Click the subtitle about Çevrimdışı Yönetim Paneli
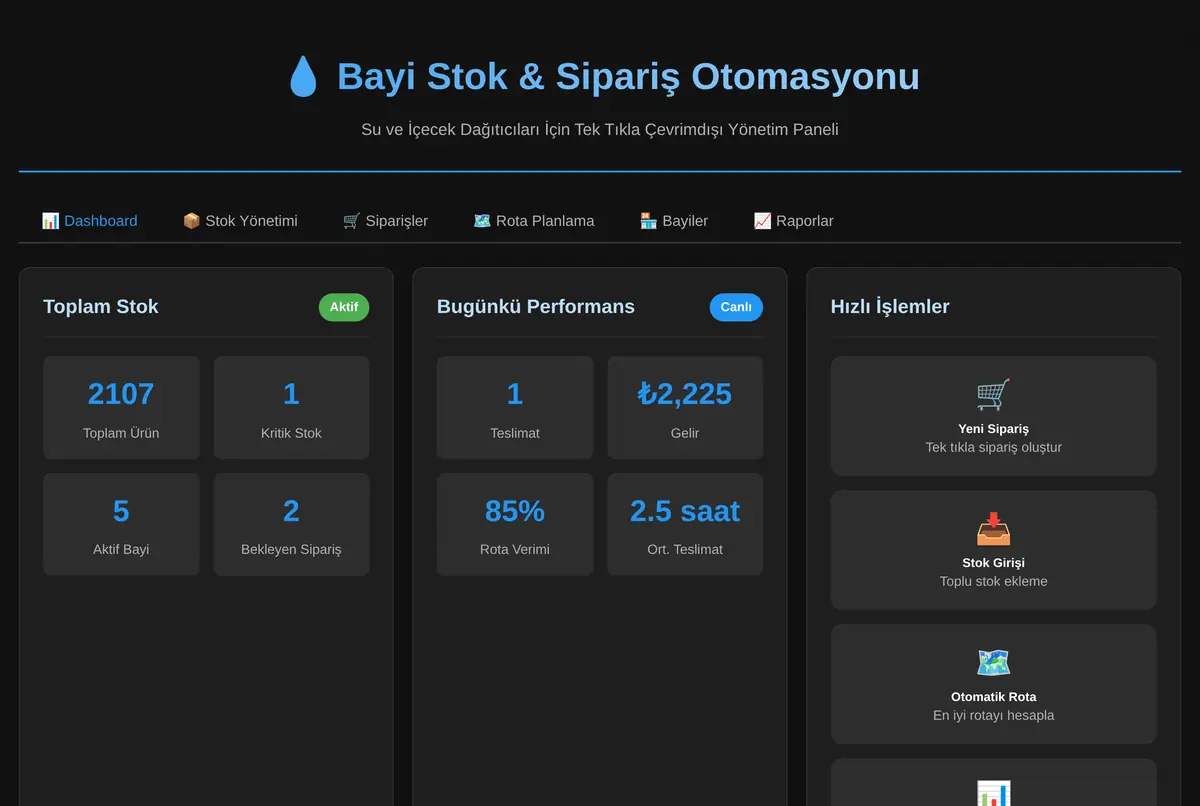 pos(600,130)
